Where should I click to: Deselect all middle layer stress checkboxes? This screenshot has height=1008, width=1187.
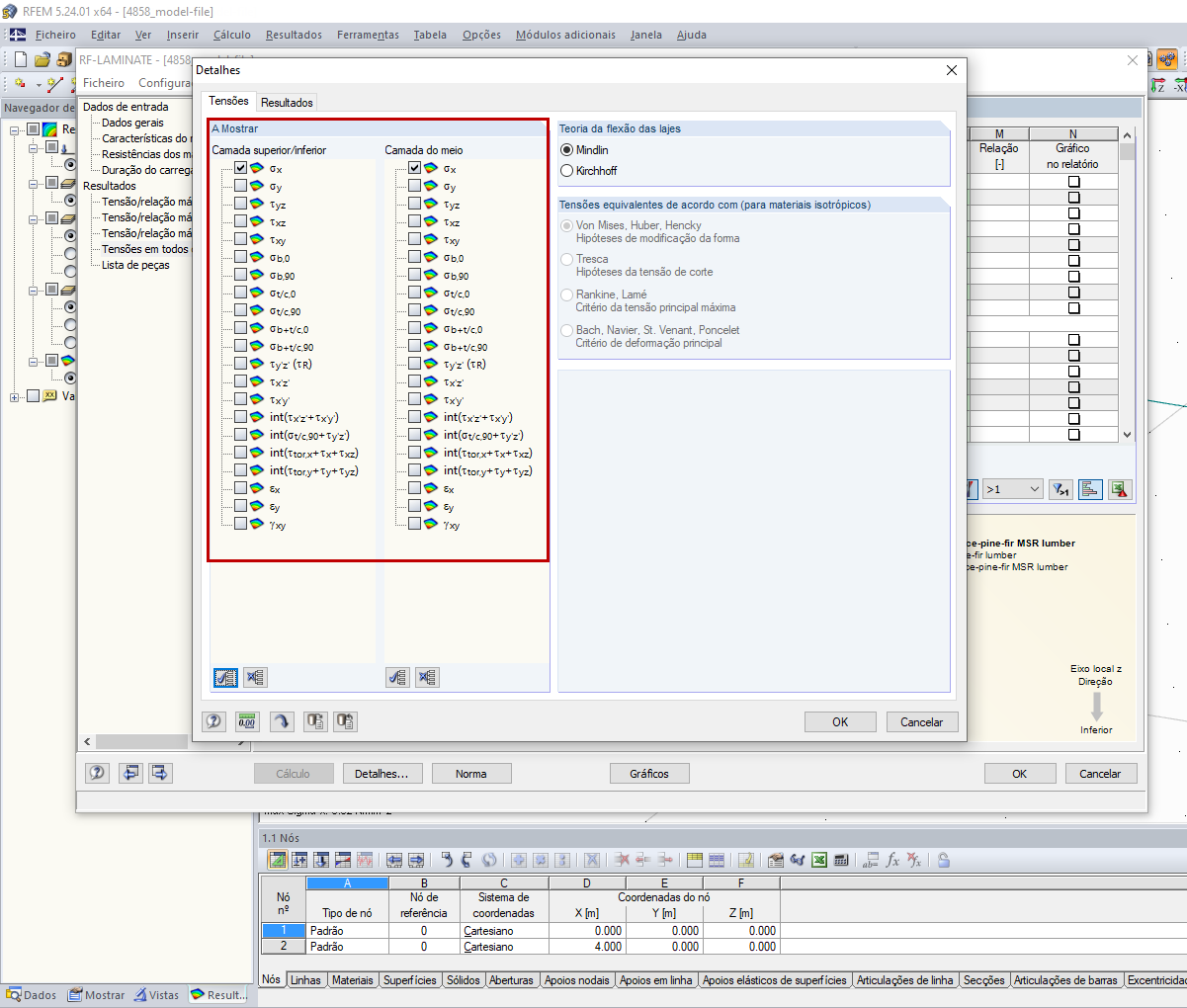(x=427, y=678)
